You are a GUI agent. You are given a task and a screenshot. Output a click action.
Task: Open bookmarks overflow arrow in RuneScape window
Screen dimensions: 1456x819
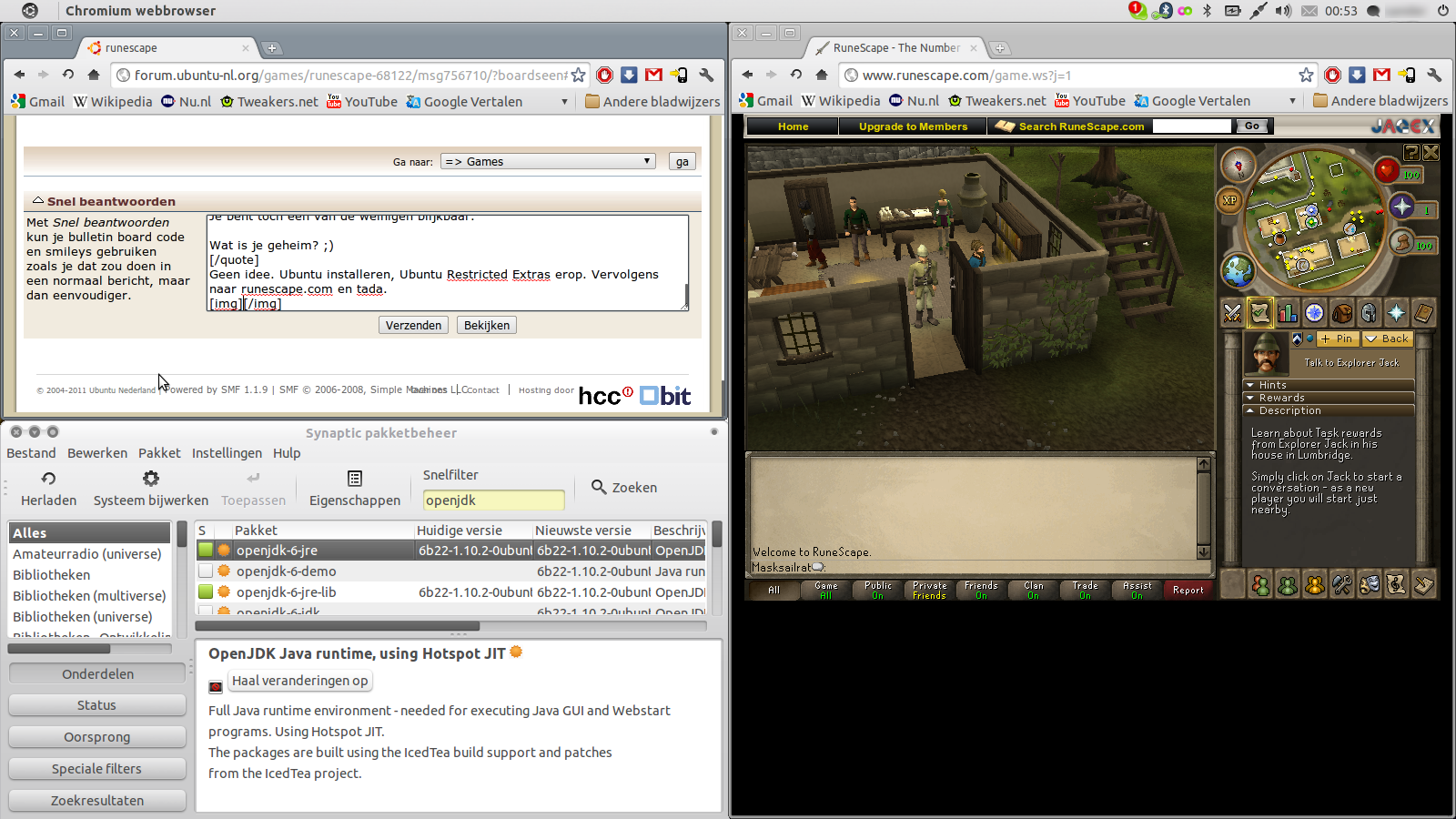pos(1292,101)
